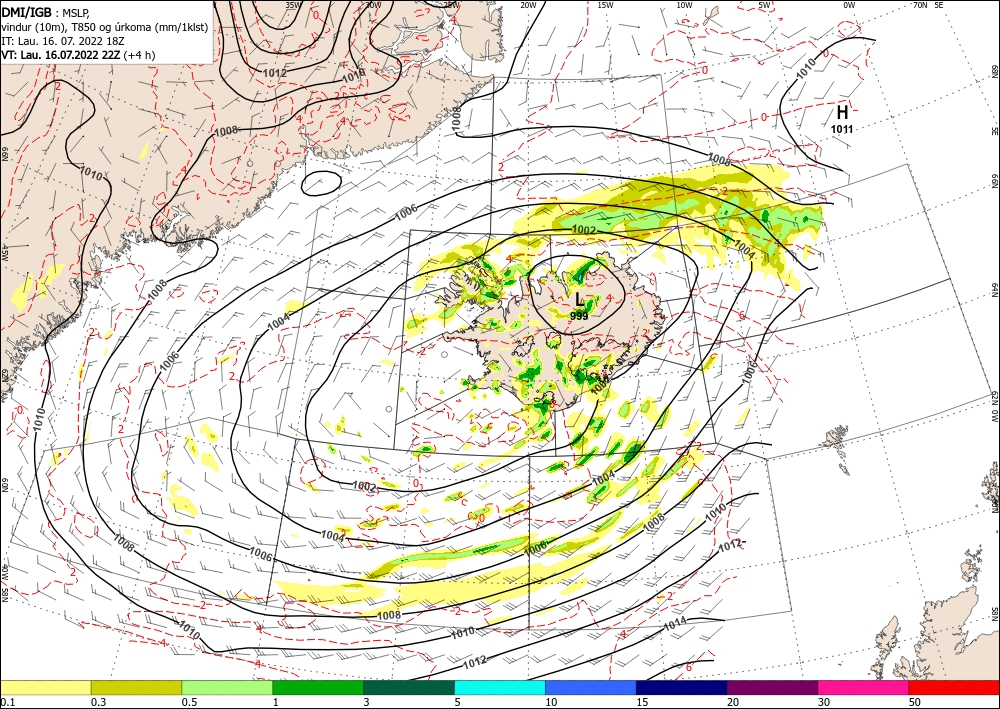Select the olive 0.3–0.5 legend swatch
Image resolution: width=1000 pixels, height=709 pixels.
click(136, 687)
